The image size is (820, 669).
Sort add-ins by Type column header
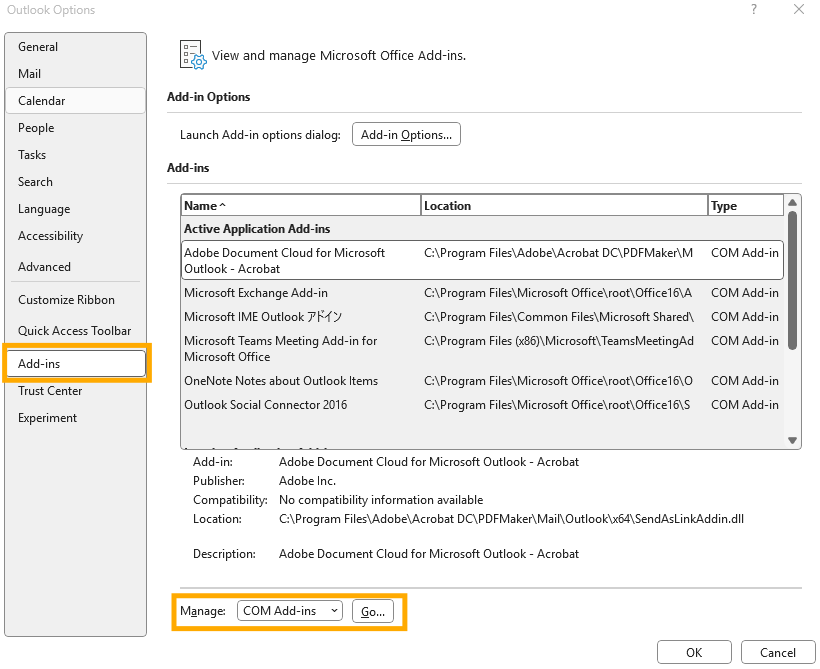(746, 206)
